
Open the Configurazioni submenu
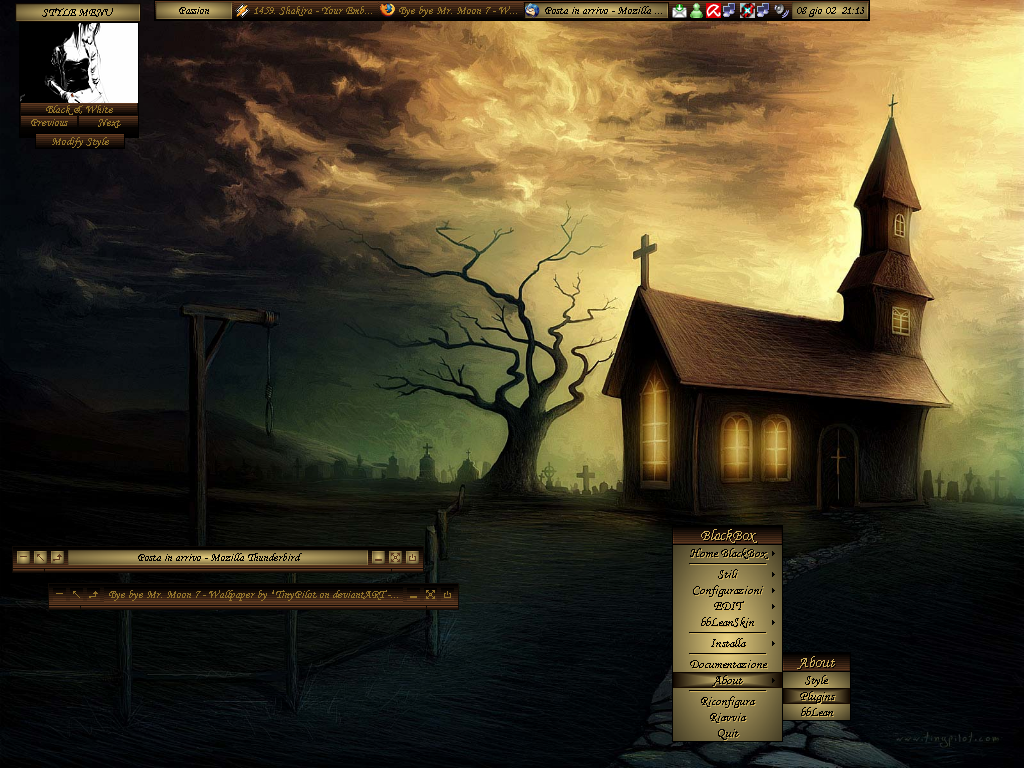[728, 590]
